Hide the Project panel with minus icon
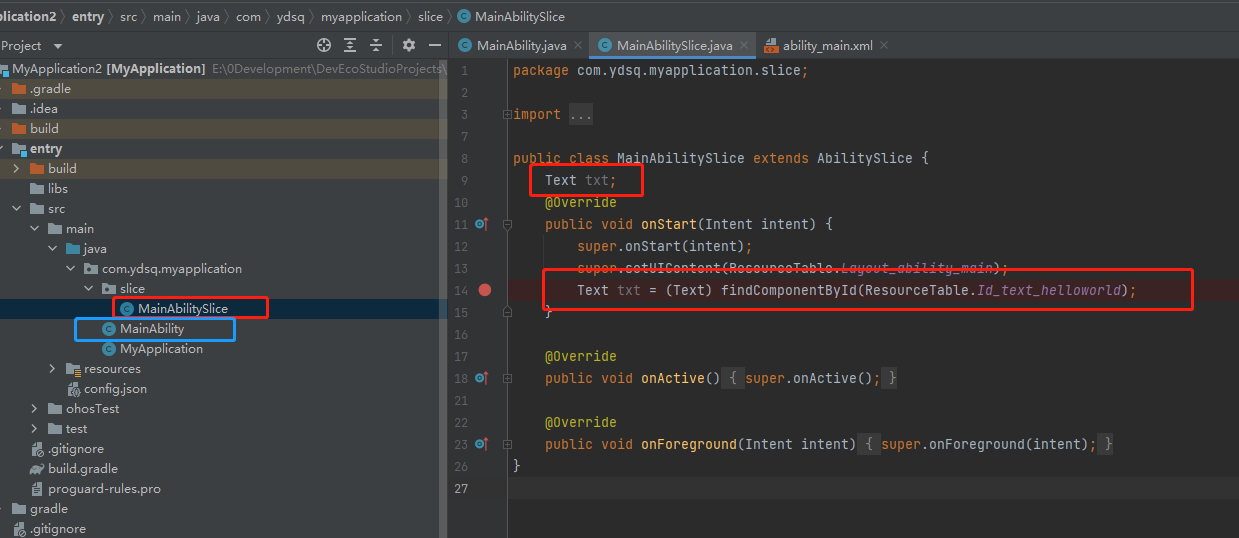Viewport: 1239px width, 538px height. [434, 45]
